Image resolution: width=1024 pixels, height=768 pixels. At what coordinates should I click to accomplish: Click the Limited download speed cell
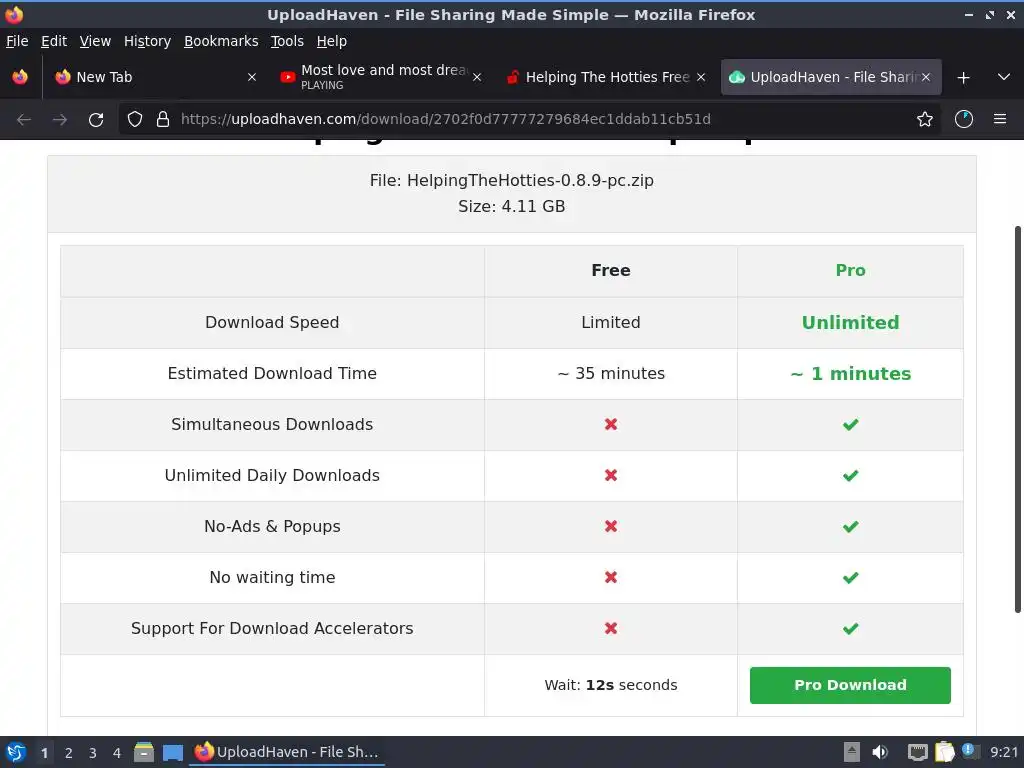pyautogui.click(x=611, y=323)
